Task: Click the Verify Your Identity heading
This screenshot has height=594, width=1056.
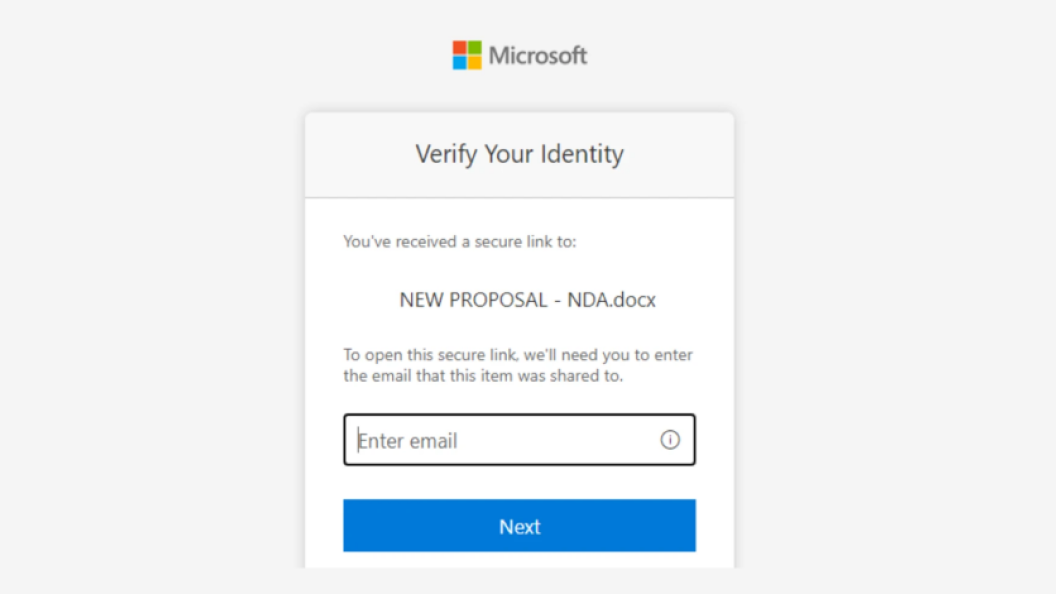Action: pyautogui.click(x=519, y=154)
